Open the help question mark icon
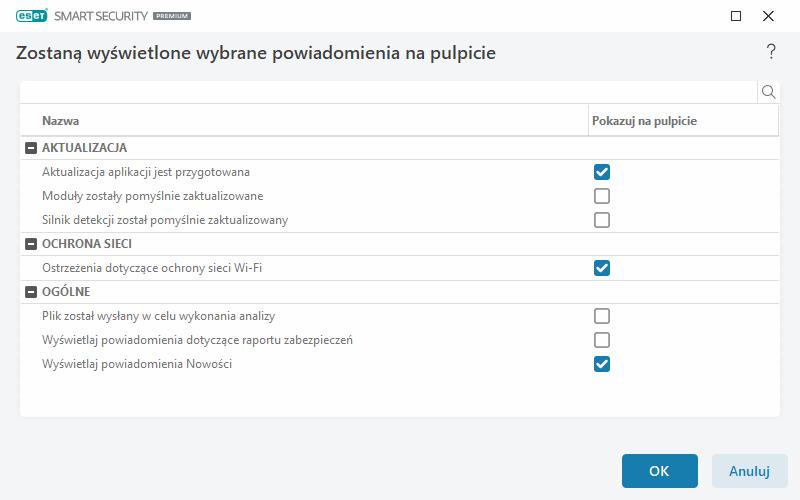Viewport: 800px width, 500px height. [771, 52]
